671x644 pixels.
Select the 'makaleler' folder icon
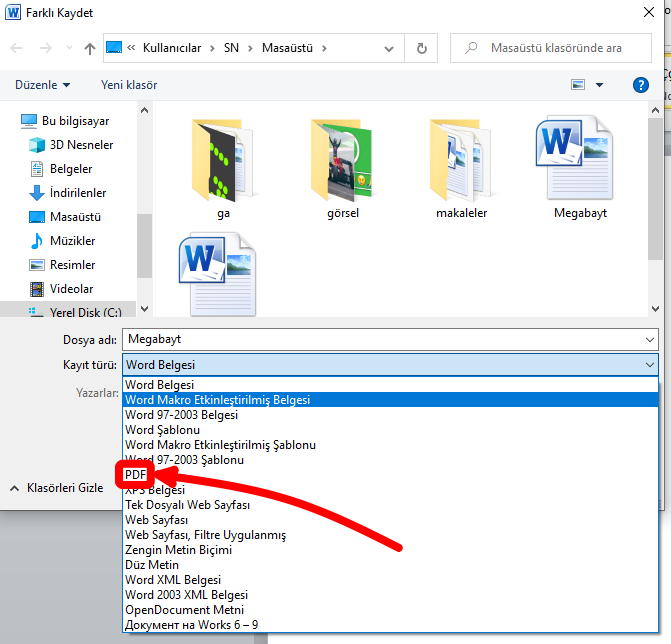pyautogui.click(x=461, y=160)
